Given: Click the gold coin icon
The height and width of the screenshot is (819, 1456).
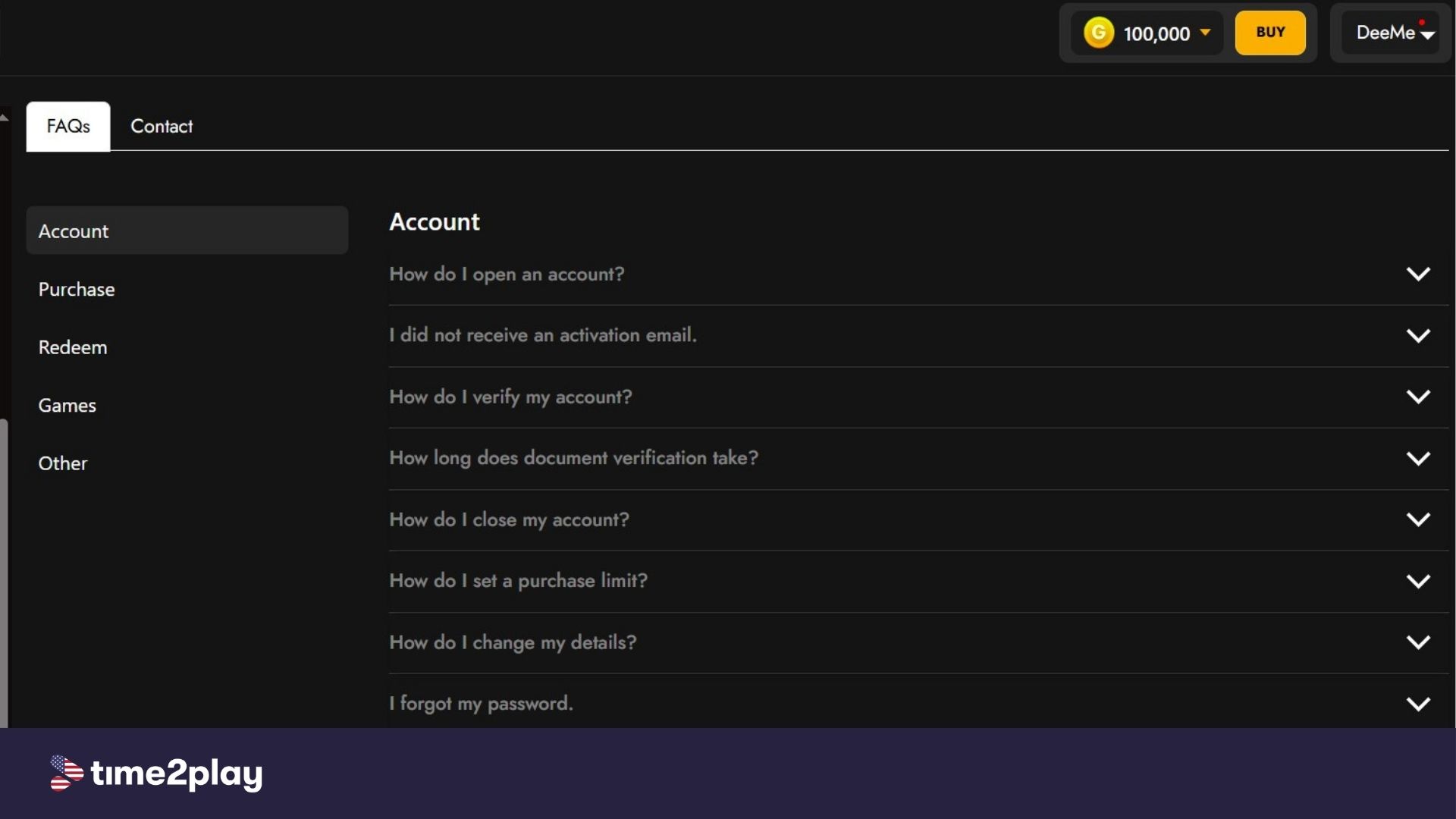Looking at the screenshot, I should [x=1098, y=33].
